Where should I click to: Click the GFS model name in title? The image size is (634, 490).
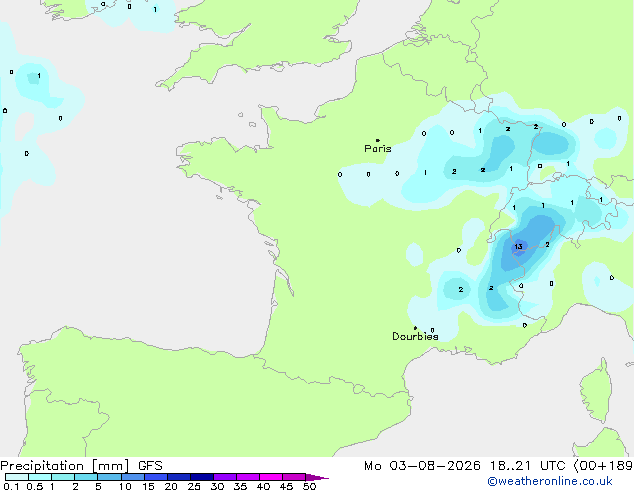pos(150,466)
